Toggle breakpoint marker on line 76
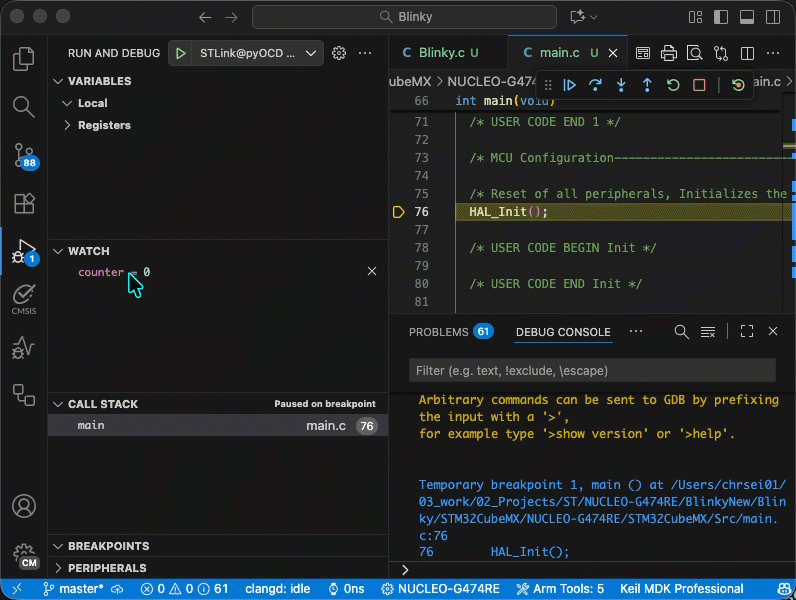This screenshot has width=796, height=600. (398, 212)
